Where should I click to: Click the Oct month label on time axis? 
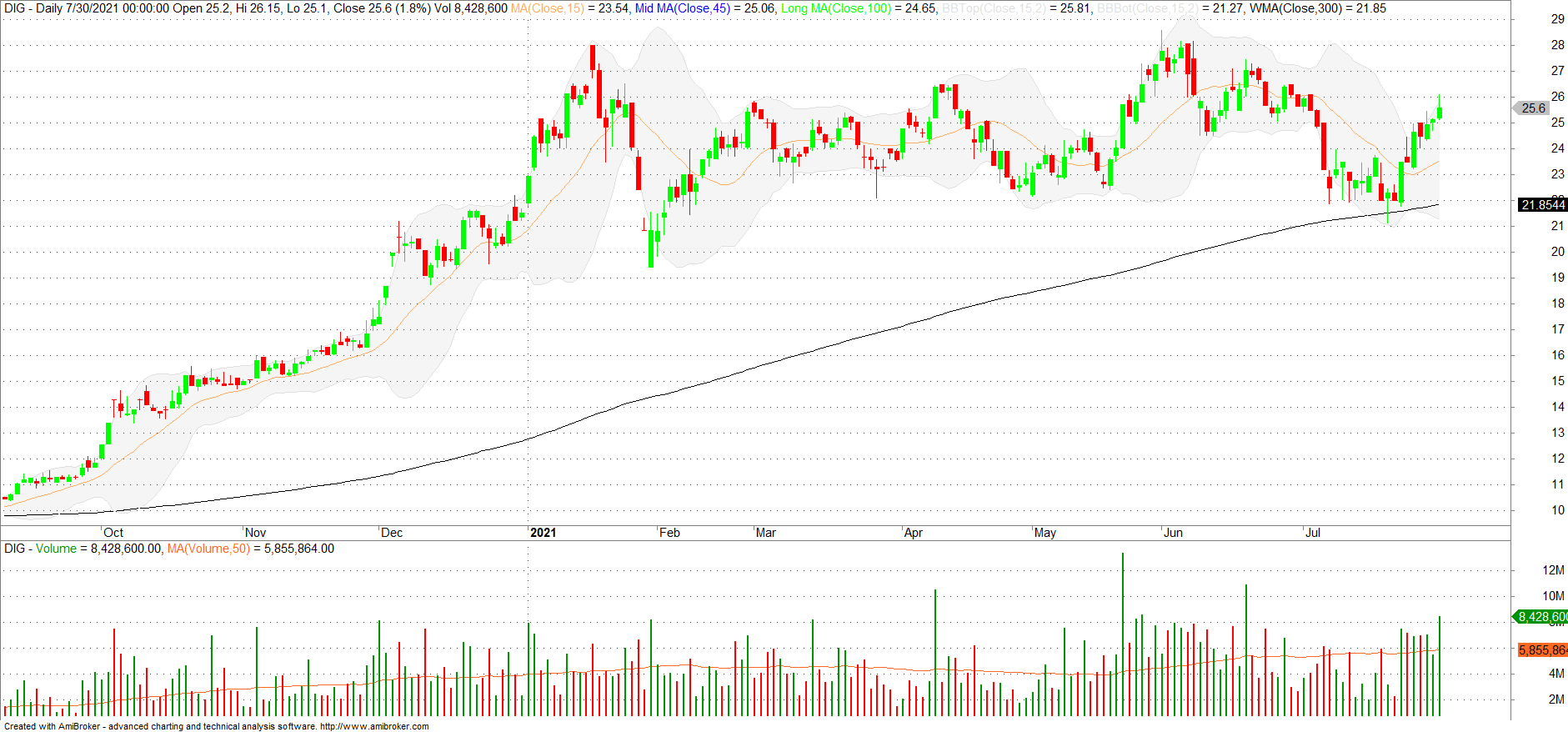click(x=113, y=533)
